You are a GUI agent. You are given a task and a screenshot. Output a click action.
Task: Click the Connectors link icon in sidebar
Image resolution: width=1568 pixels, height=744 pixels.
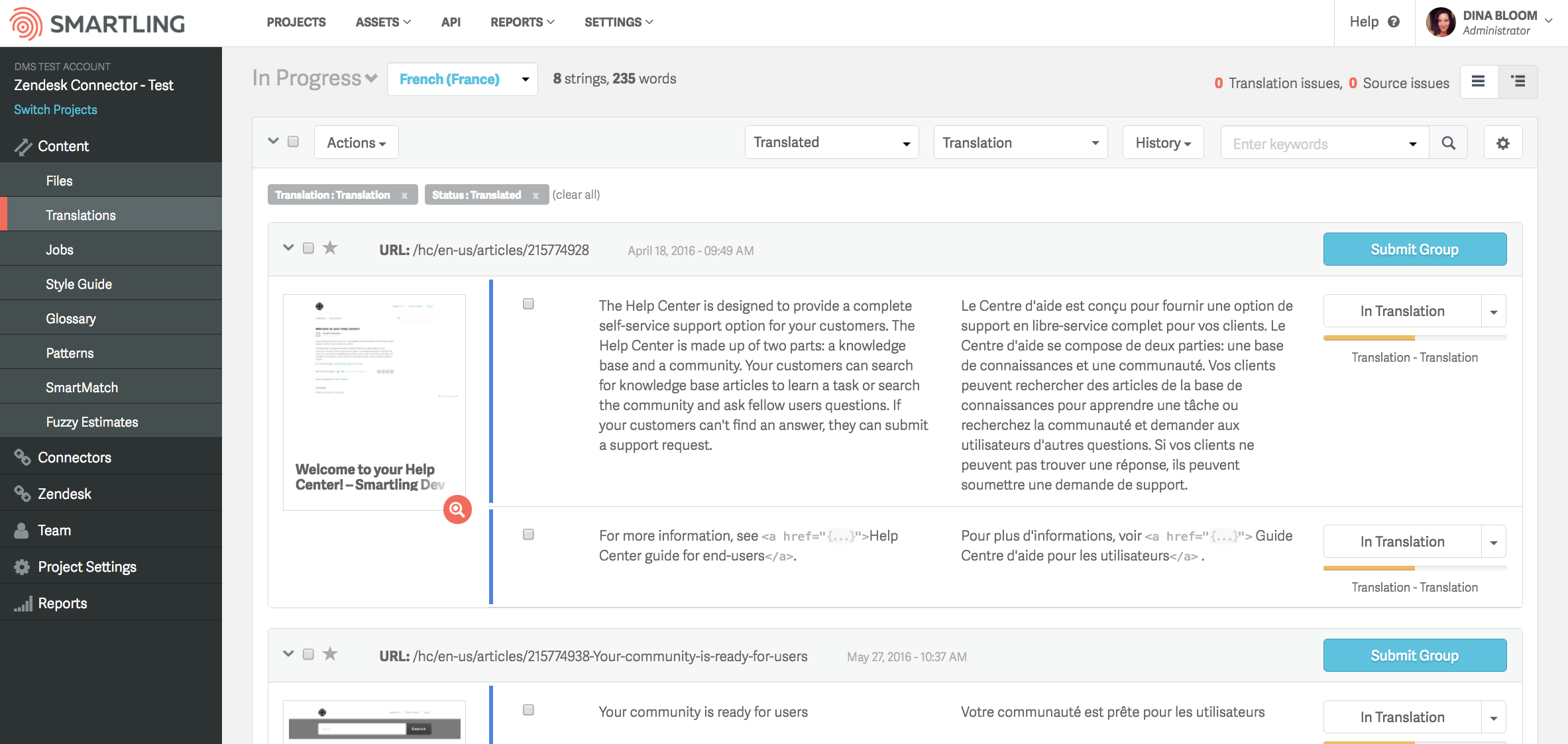tap(23, 458)
